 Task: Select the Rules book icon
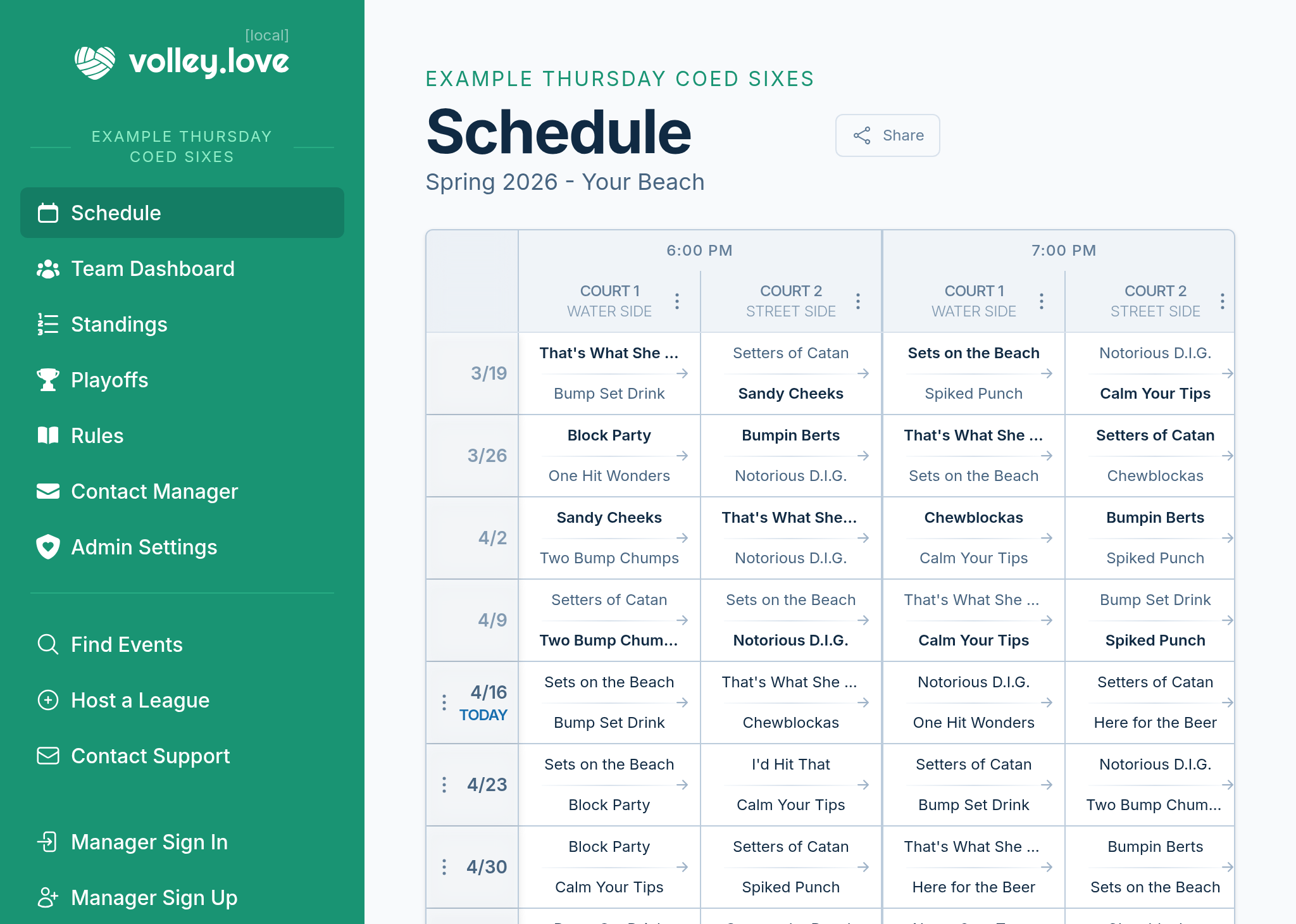point(48,435)
